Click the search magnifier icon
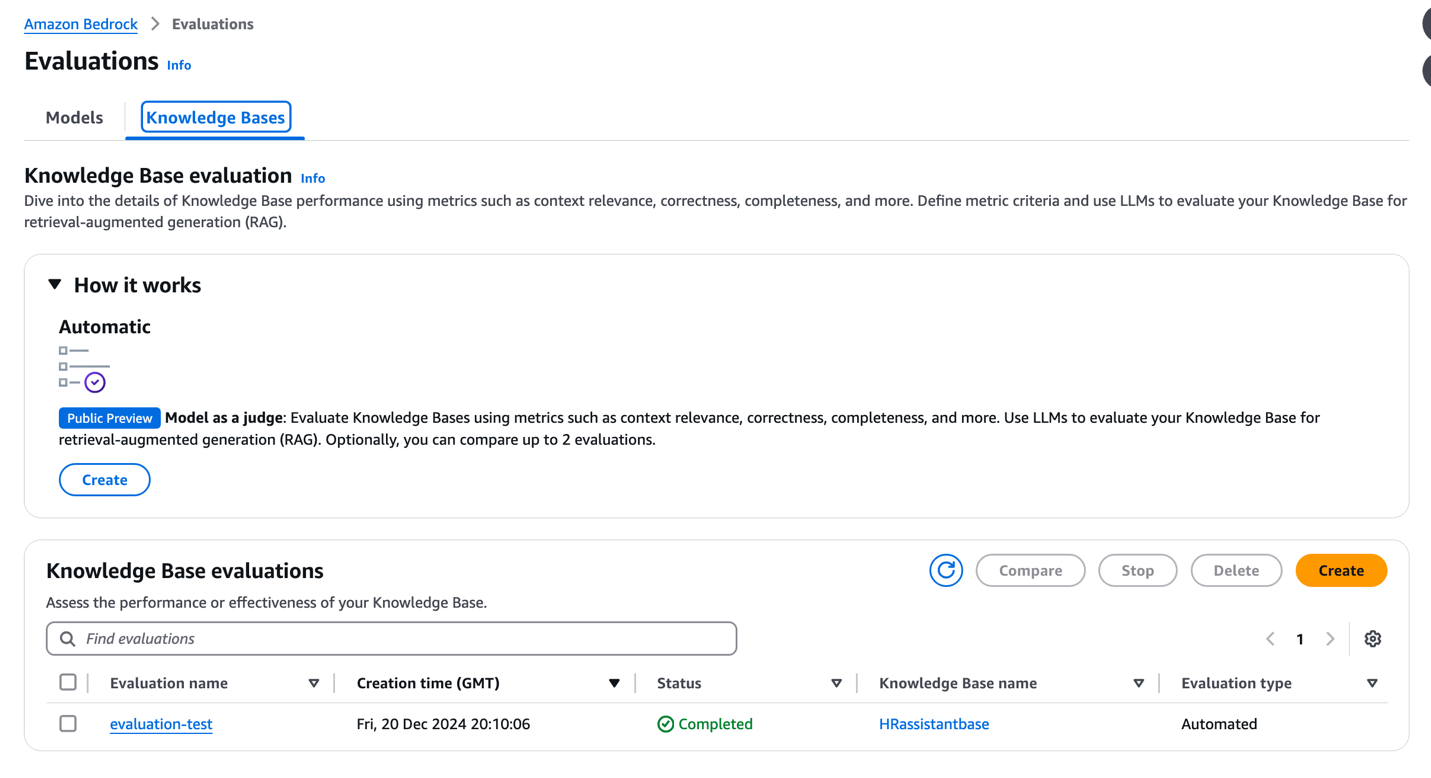 (x=67, y=639)
